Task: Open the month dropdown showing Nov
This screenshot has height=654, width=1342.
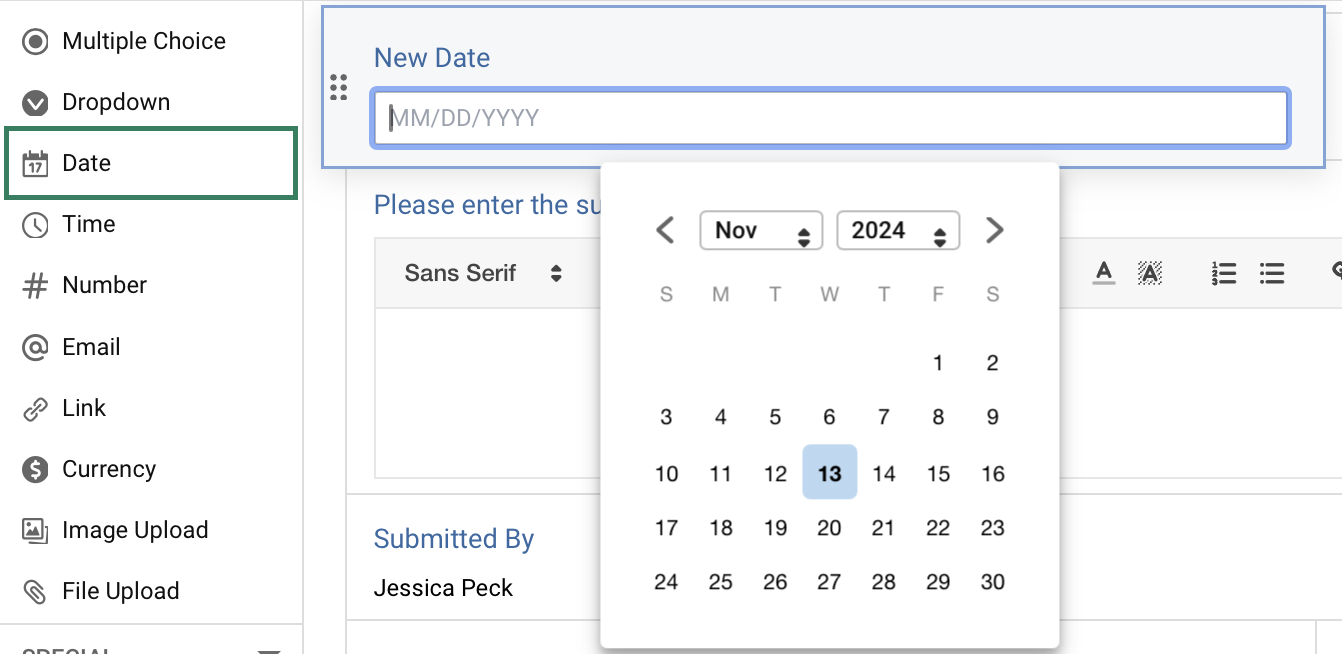Action: (761, 231)
